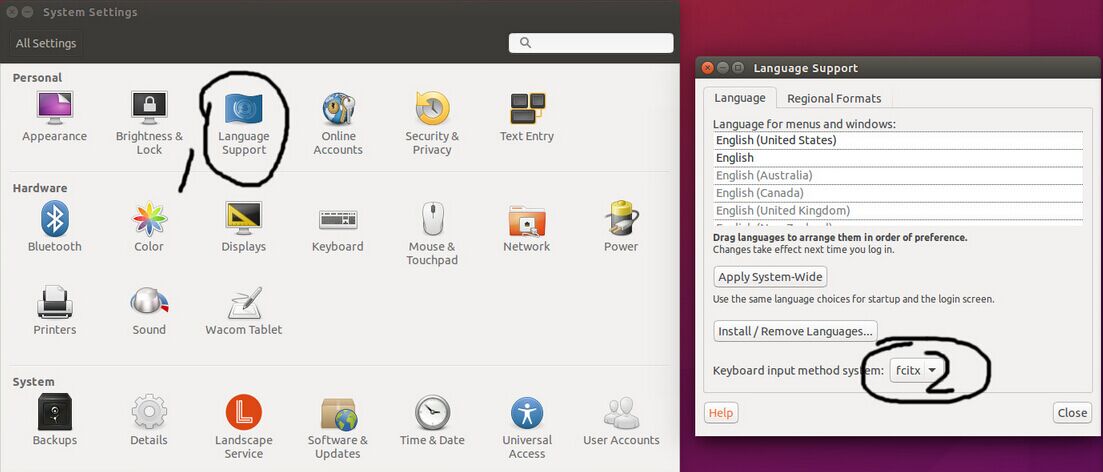The width and height of the screenshot is (1103, 472).
Task: Click the Close button in Language Support
Action: click(x=1072, y=413)
